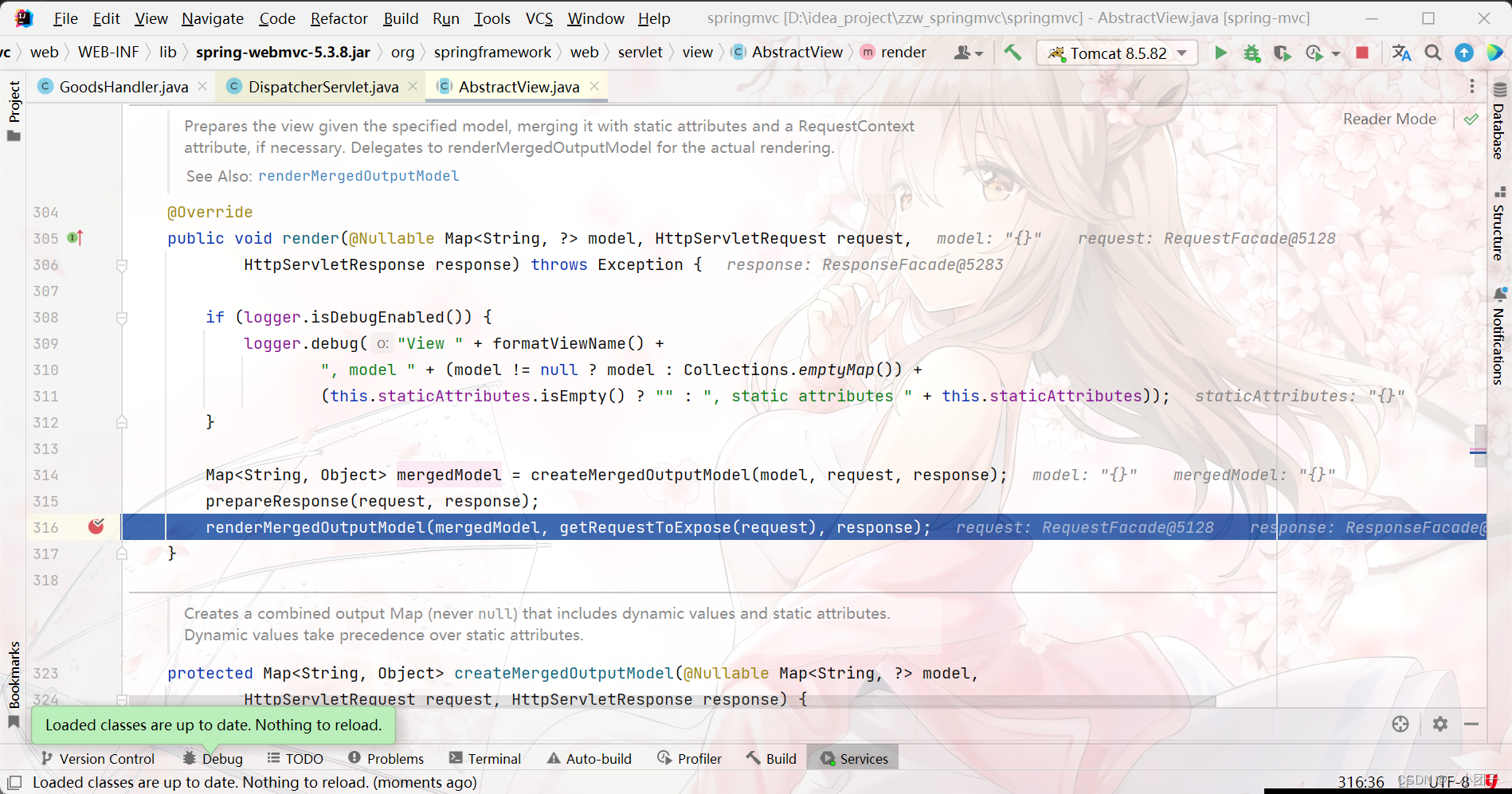Close the AbstractView.java tab
This screenshot has height=794, width=1512.
coord(594,86)
